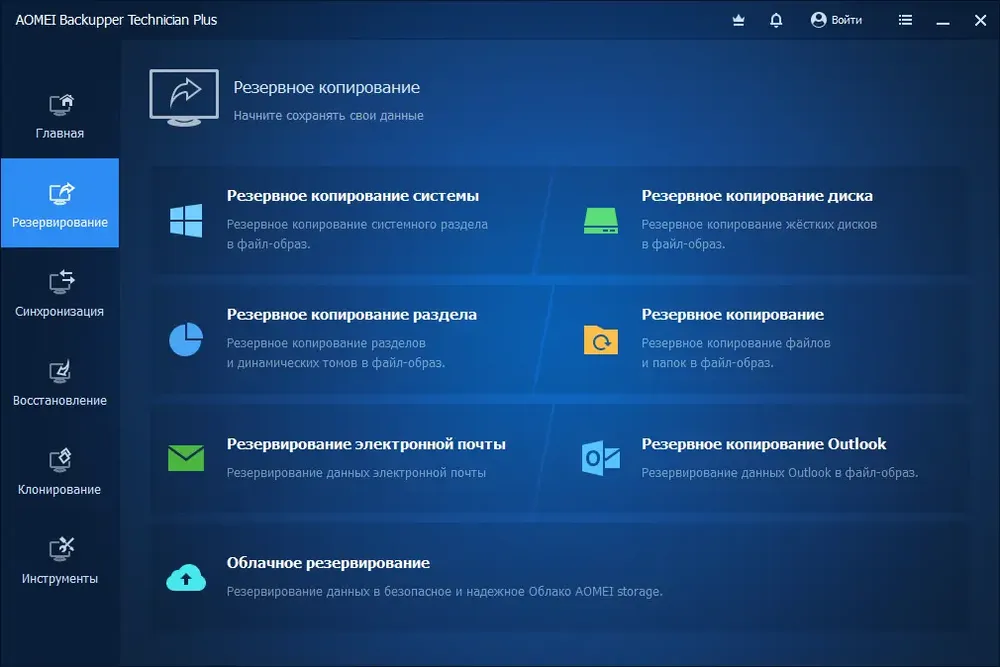Image resolution: width=1000 pixels, height=667 pixels.
Task: Open the hamburger menu list icon
Action: pos(905,20)
